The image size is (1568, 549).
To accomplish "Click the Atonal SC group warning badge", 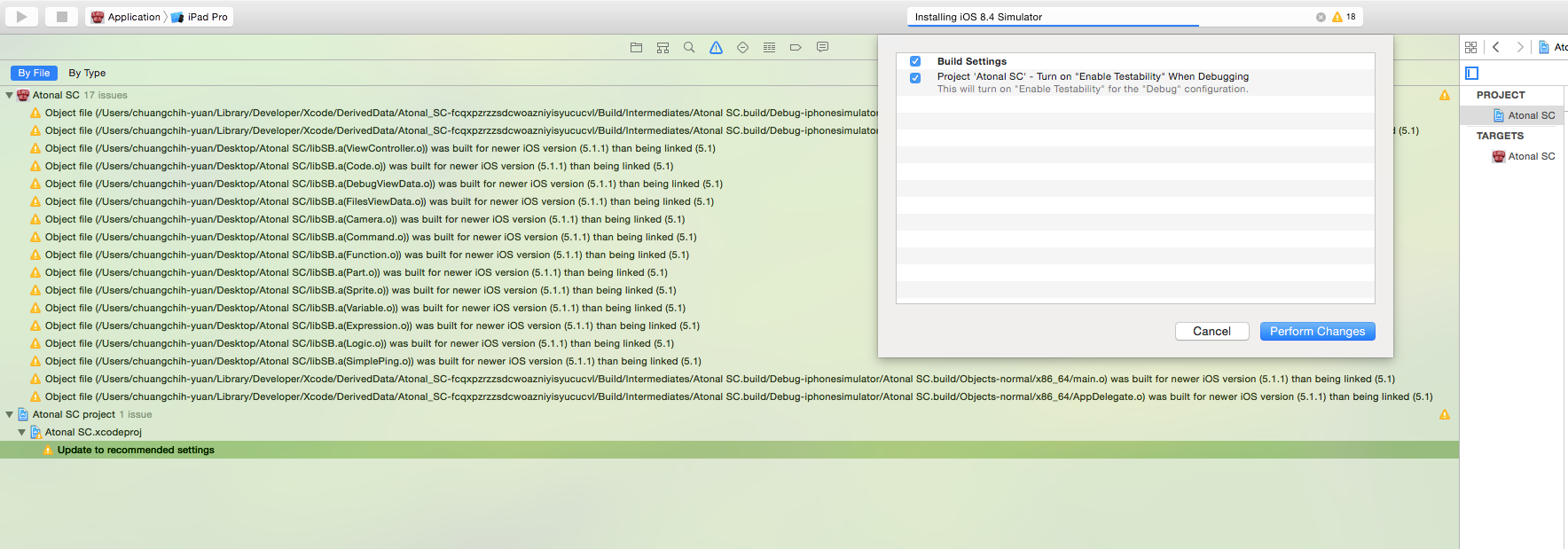I will point(1445,95).
